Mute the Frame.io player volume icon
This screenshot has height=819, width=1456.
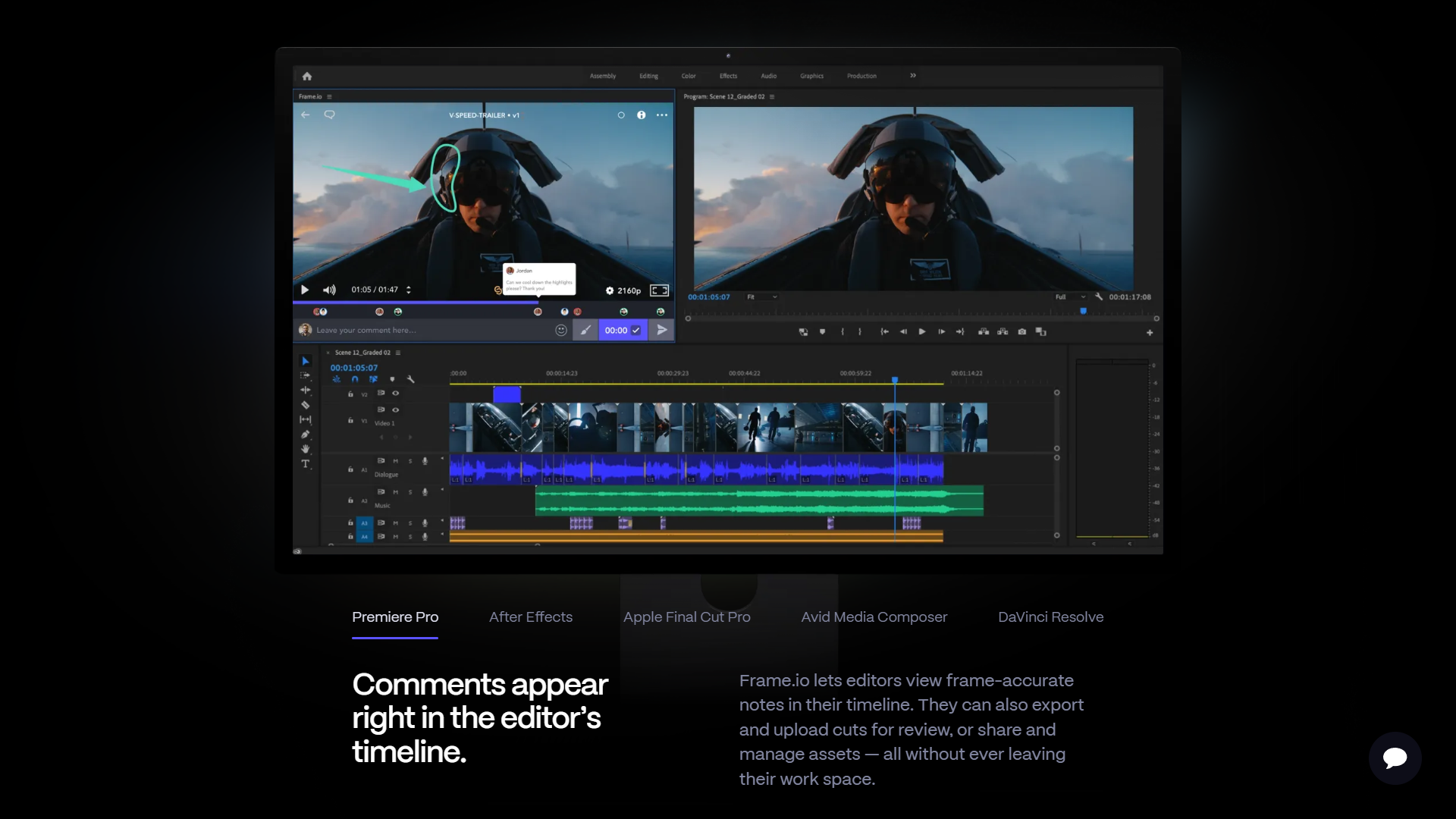329,290
